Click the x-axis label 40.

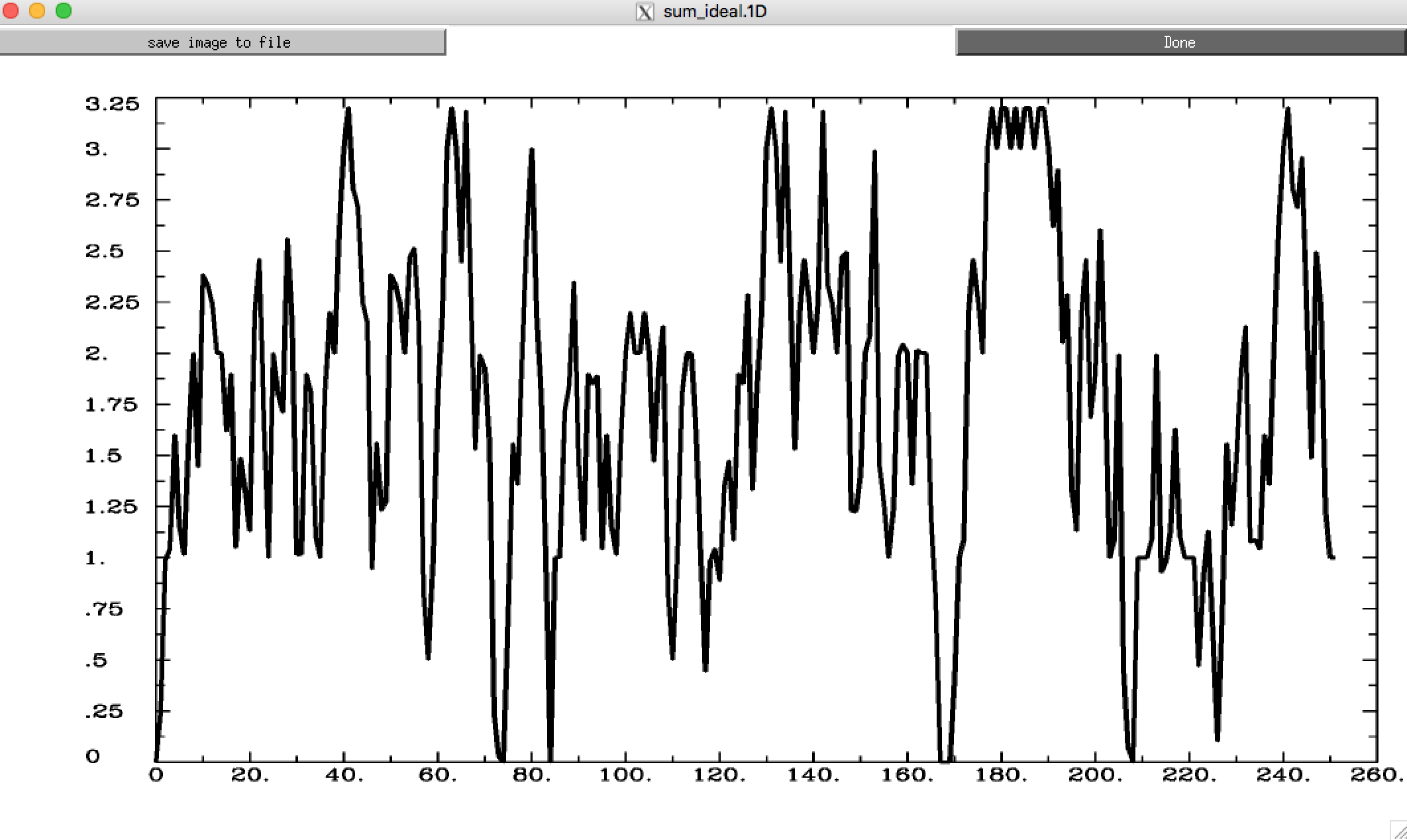click(x=344, y=774)
